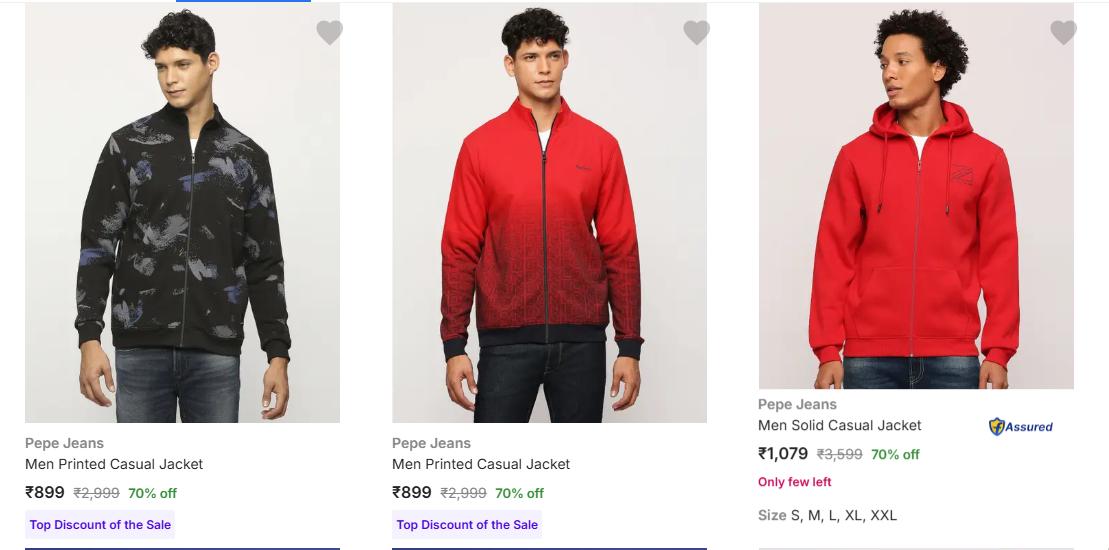View the red hooded jacket photo
The height and width of the screenshot is (550, 1109).
point(916,196)
